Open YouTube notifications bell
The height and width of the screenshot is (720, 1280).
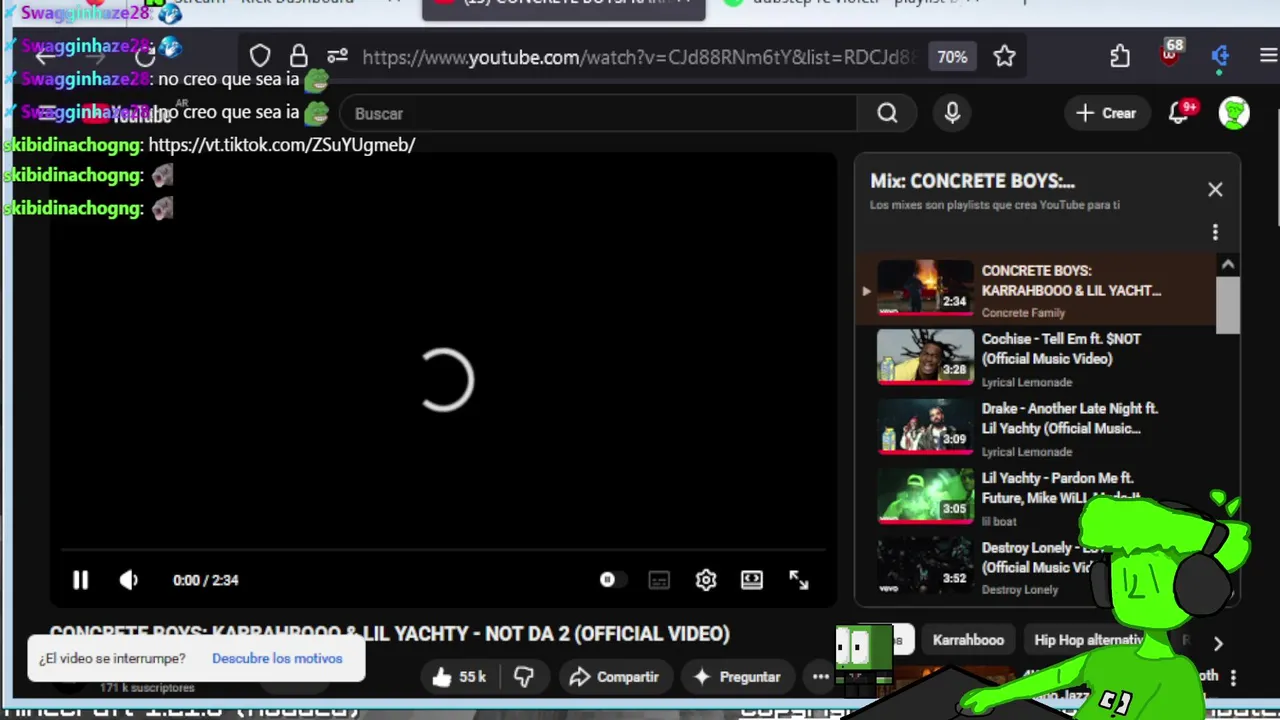(x=1180, y=114)
